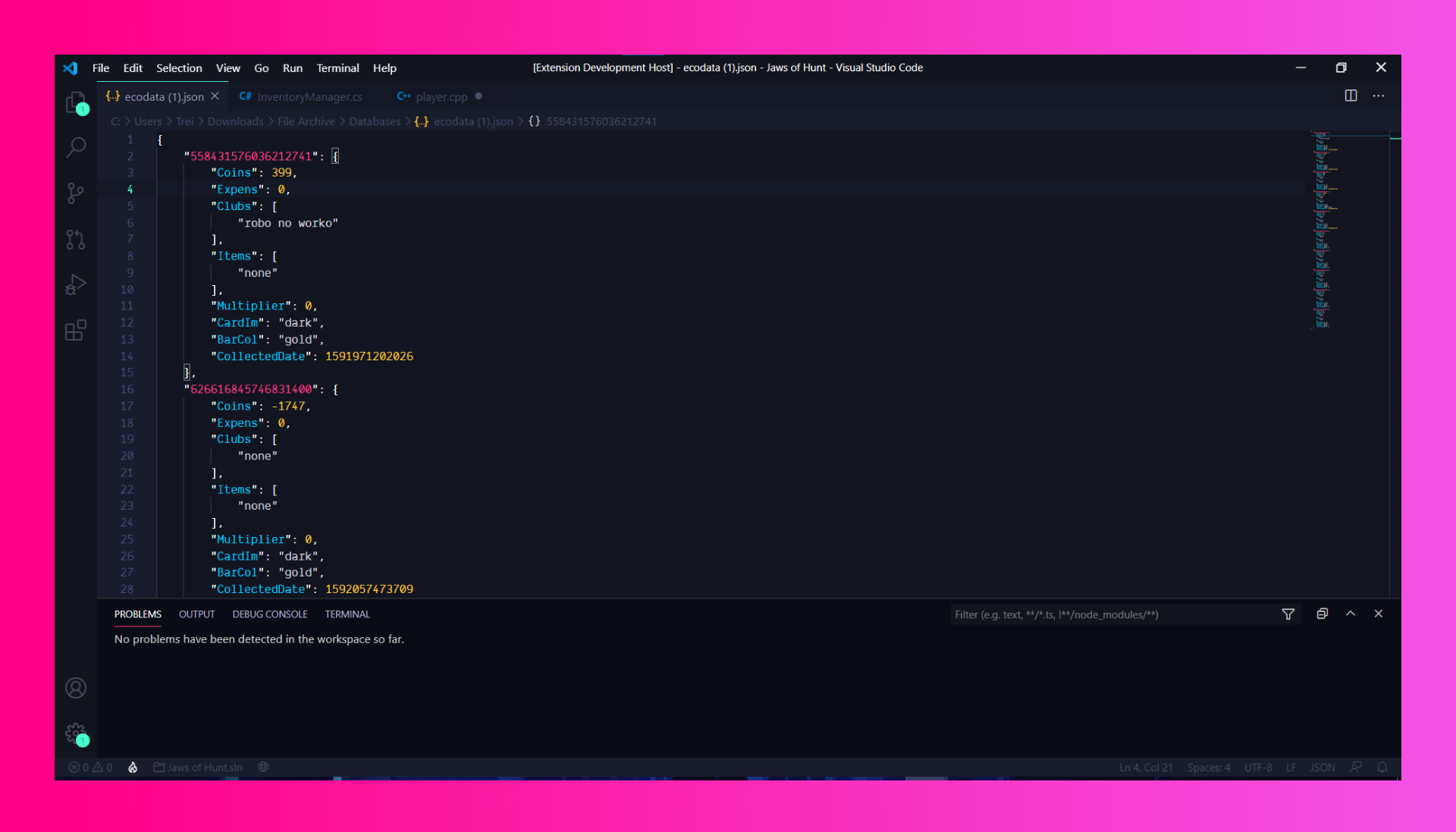The width and height of the screenshot is (1456, 832).
Task: Open the Source Control view
Action: pyautogui.click(x=75, y=193)
